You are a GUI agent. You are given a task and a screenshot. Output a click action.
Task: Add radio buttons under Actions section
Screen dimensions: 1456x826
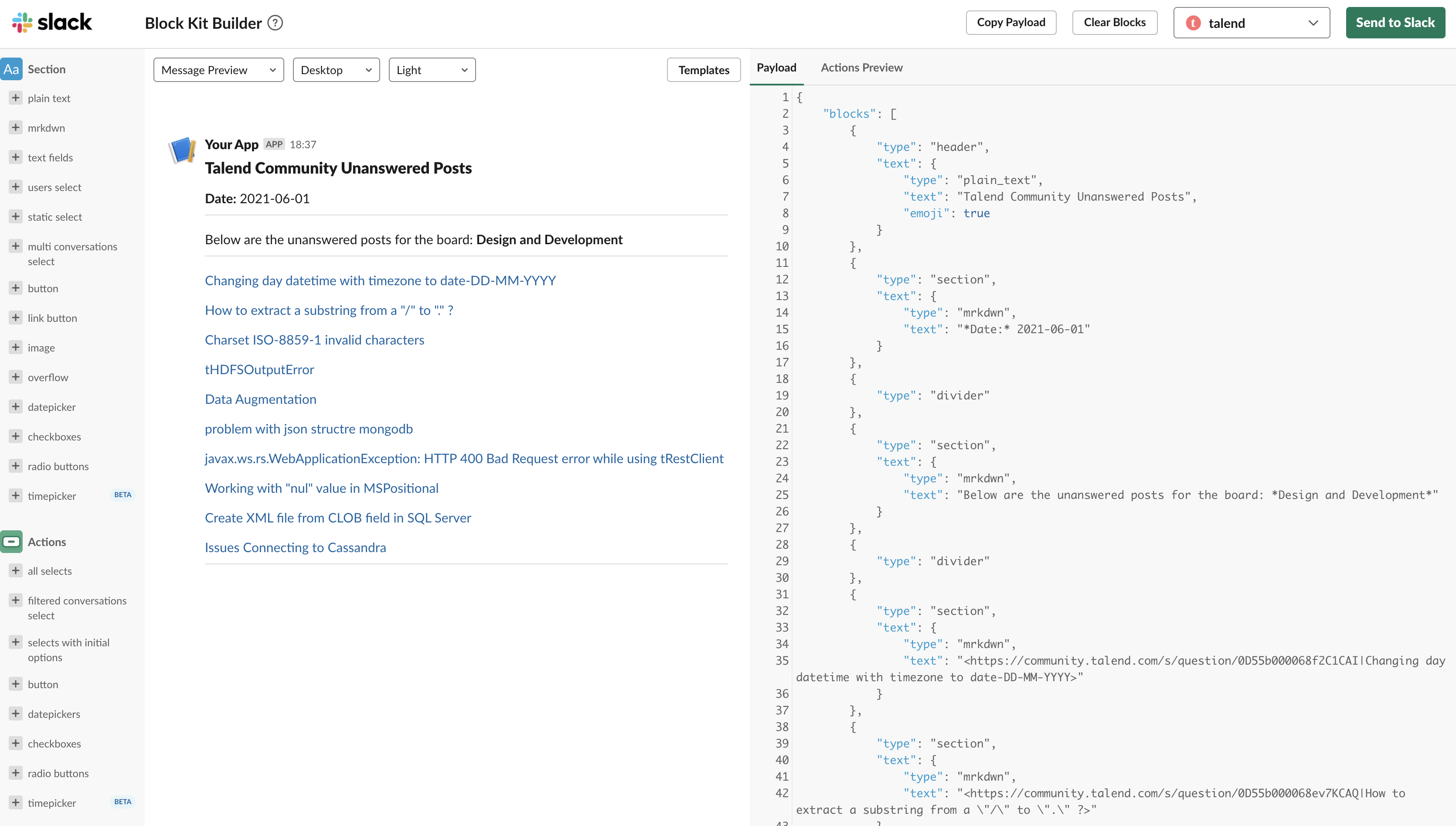(58, 773)
